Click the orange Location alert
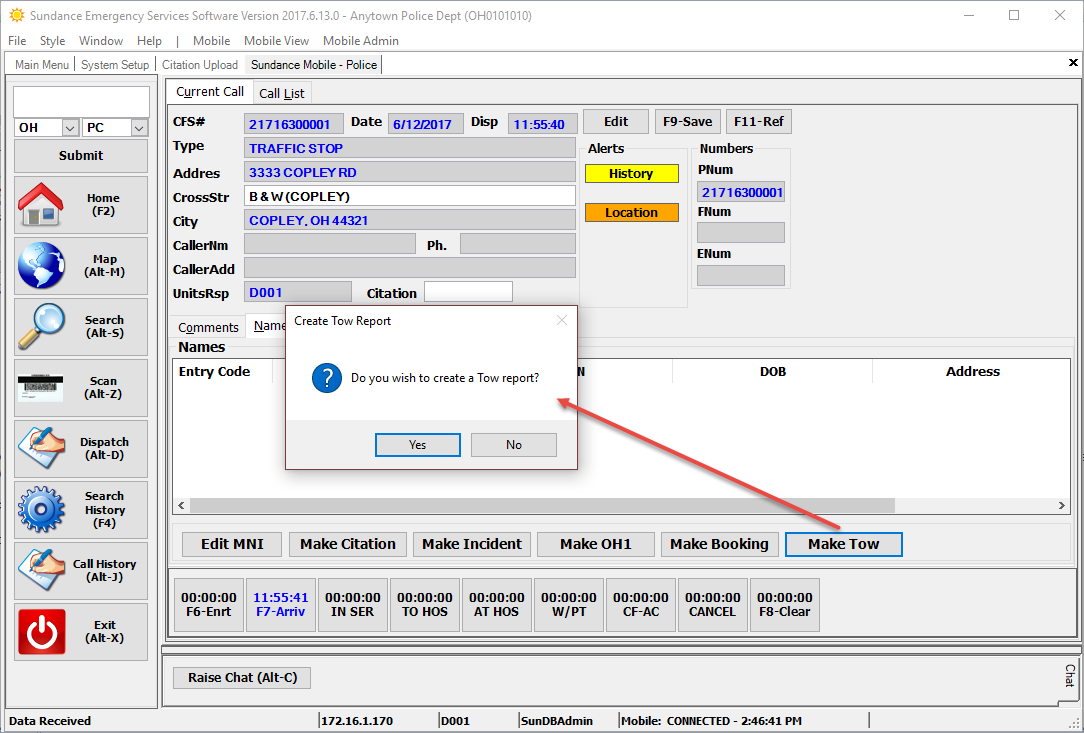The width and height of the screenshot is (1084, 733). (632, 212)
